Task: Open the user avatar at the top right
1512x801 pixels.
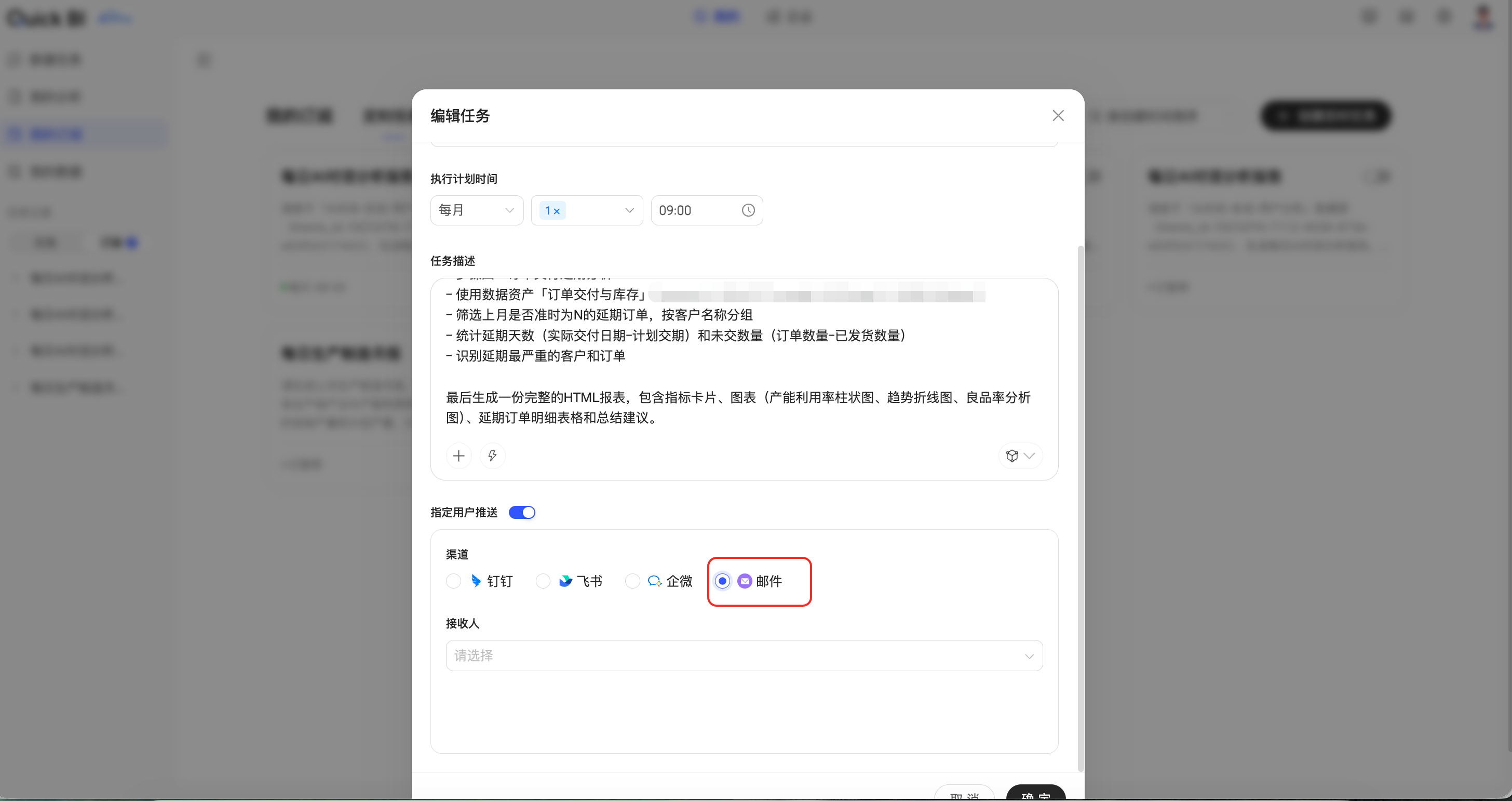Action: pos(1483,17)
